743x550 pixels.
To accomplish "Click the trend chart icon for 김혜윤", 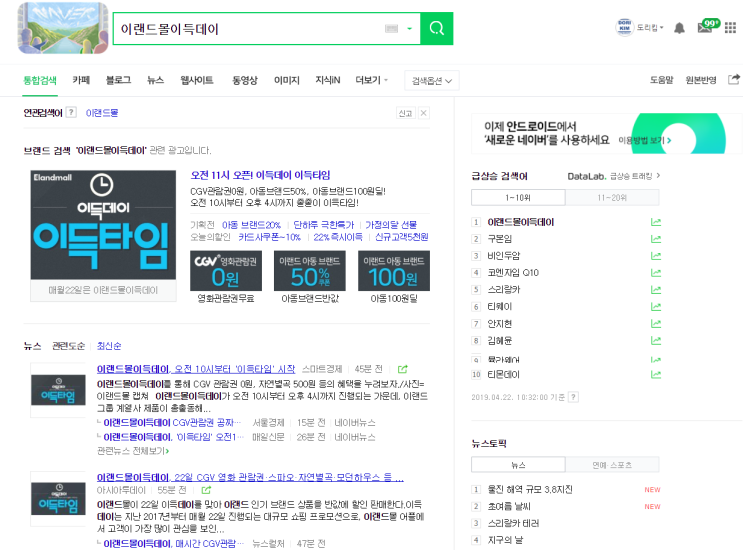I will tap(656, 341).
